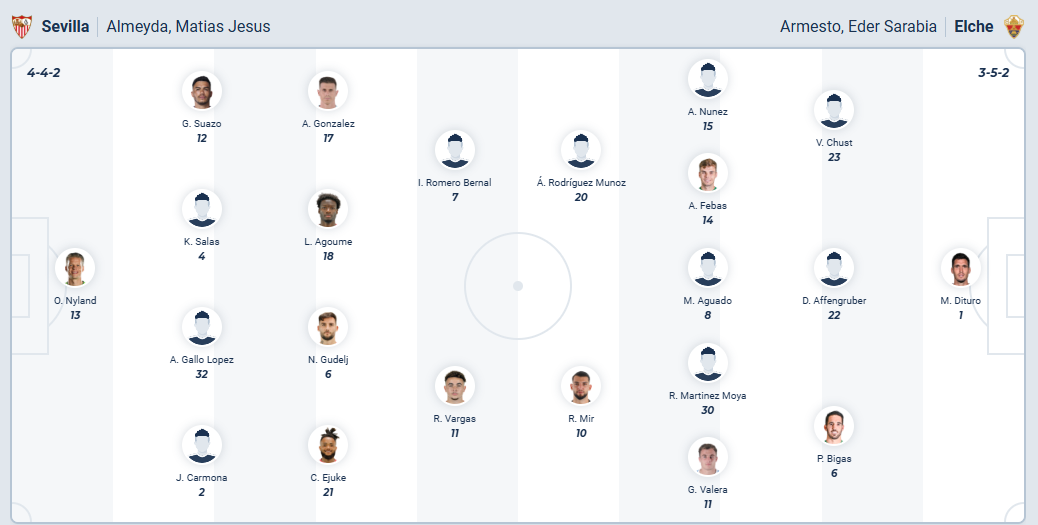Open the Sevilla team name link
The height and width of the screenshot is (525, 1038).
point(65,27)
